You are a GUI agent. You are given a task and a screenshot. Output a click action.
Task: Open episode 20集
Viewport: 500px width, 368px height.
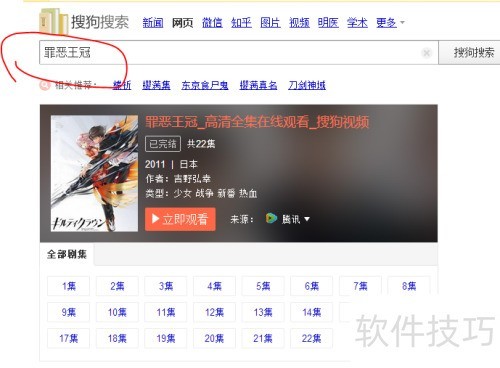(214, 338)
